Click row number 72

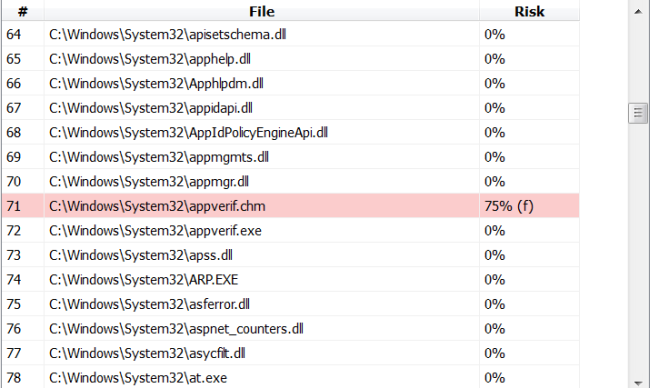[x=13, y=230]
